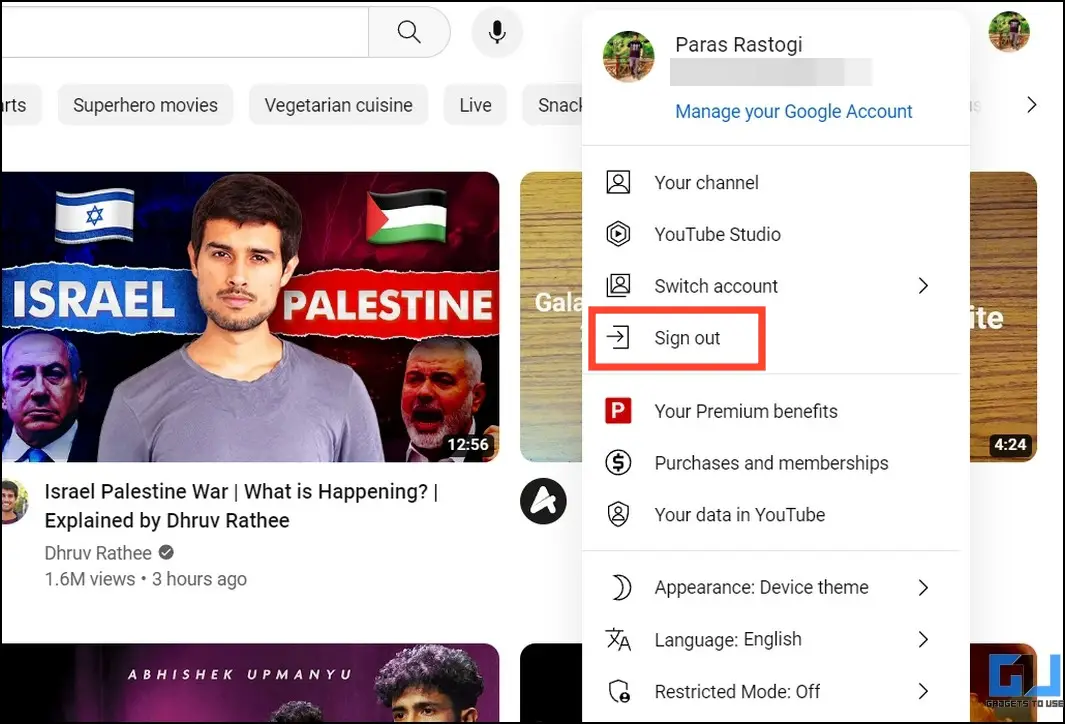This screenshot has width=1065, height=724.
Task: Choose Sign out from account menu
Action: pos(776,338)
